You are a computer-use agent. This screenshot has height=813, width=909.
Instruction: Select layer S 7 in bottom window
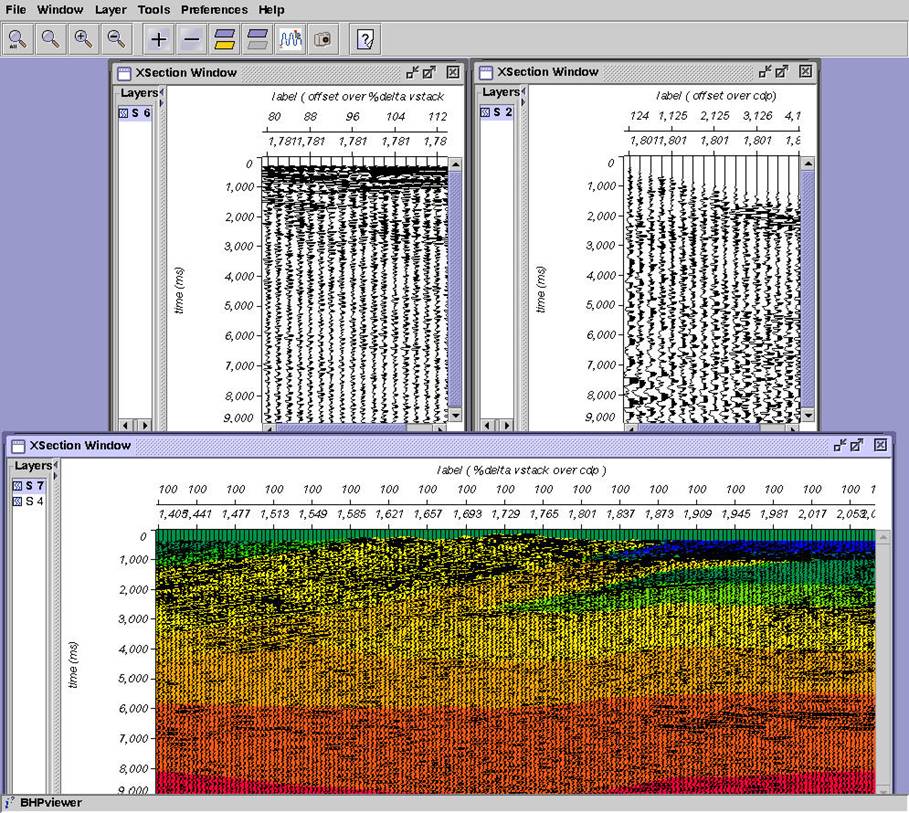(34, 485)
